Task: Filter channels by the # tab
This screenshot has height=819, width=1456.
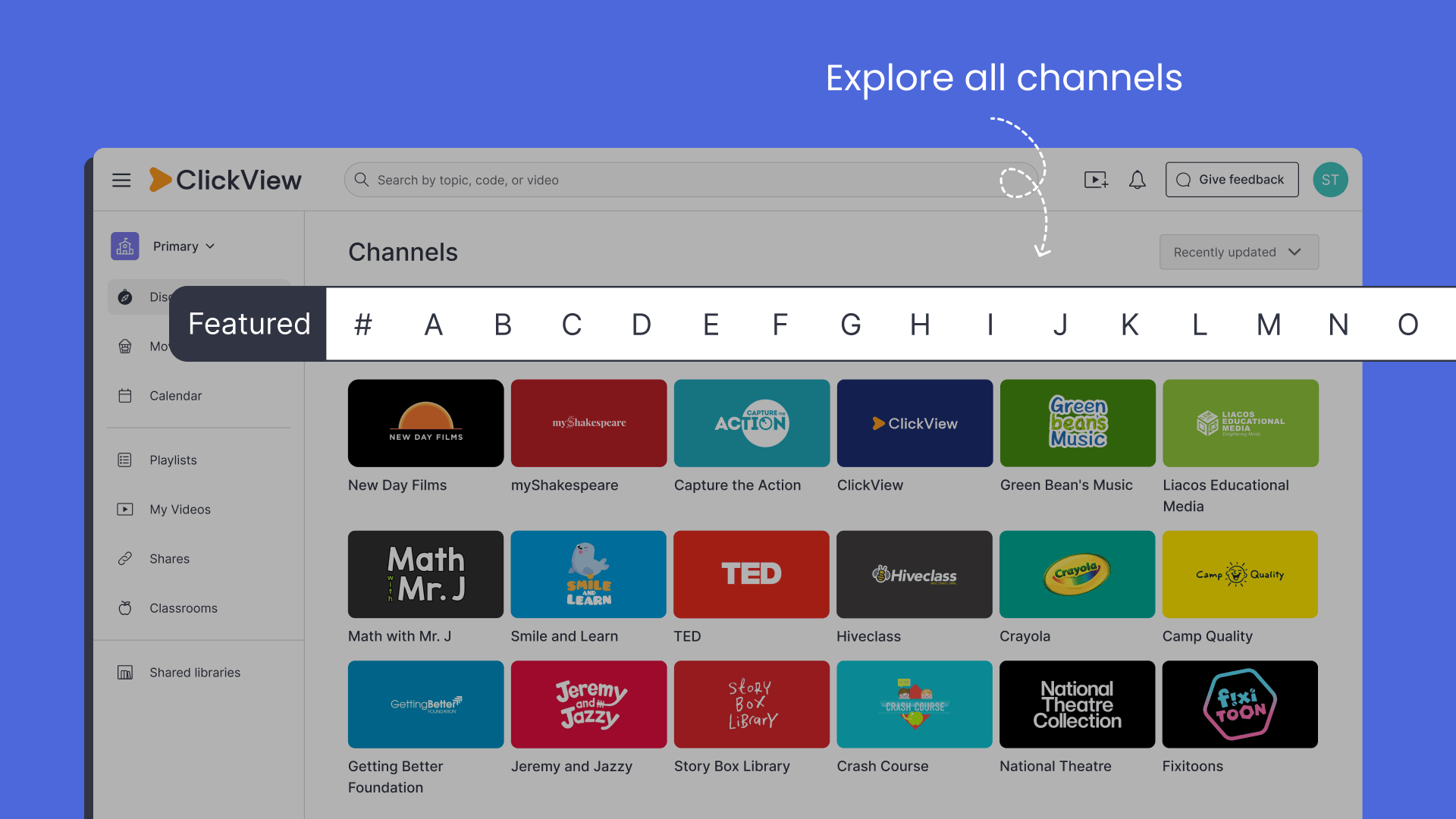Action: point(363,325)
